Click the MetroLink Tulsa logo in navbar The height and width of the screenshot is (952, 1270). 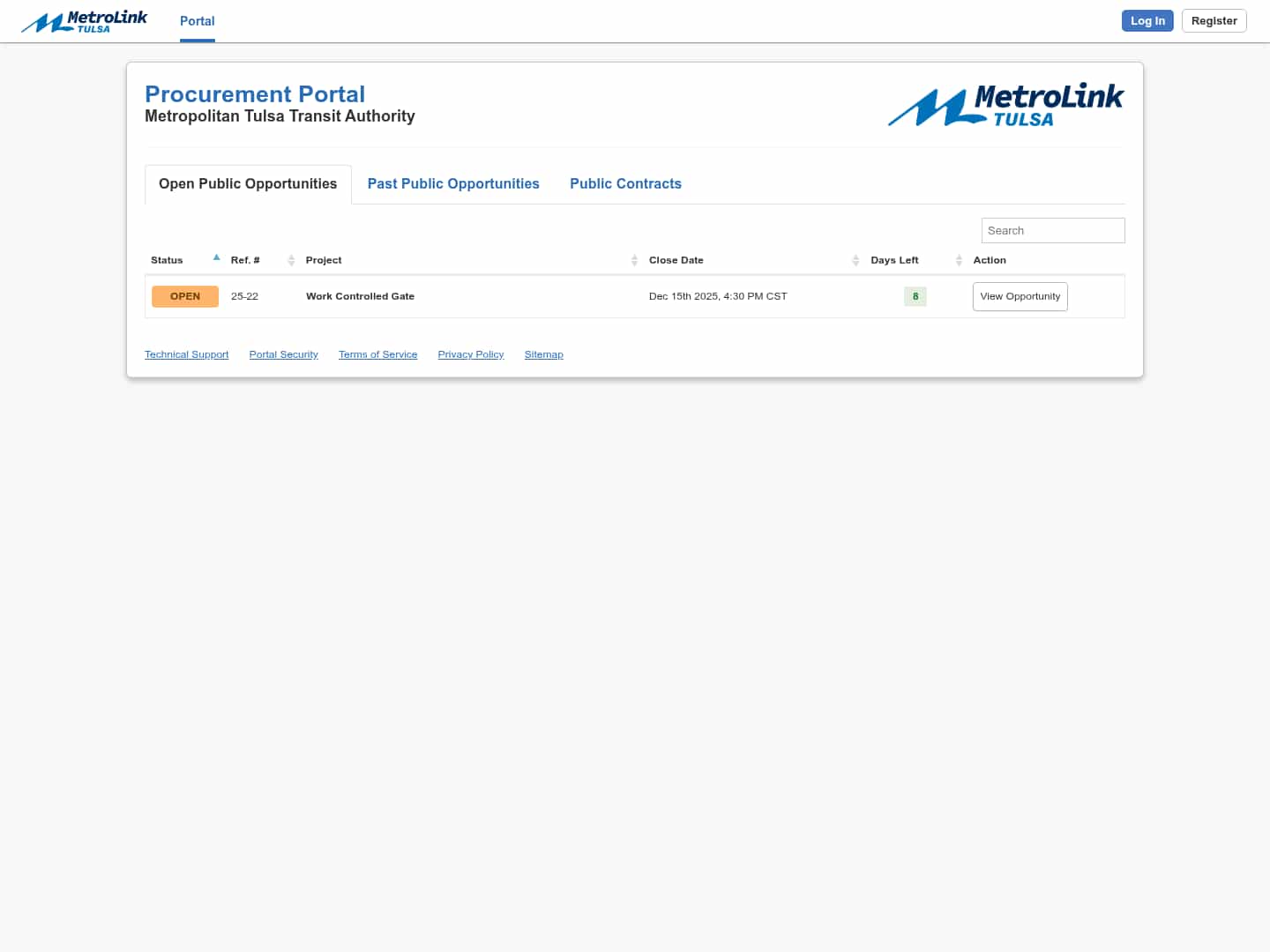(85, 21)
